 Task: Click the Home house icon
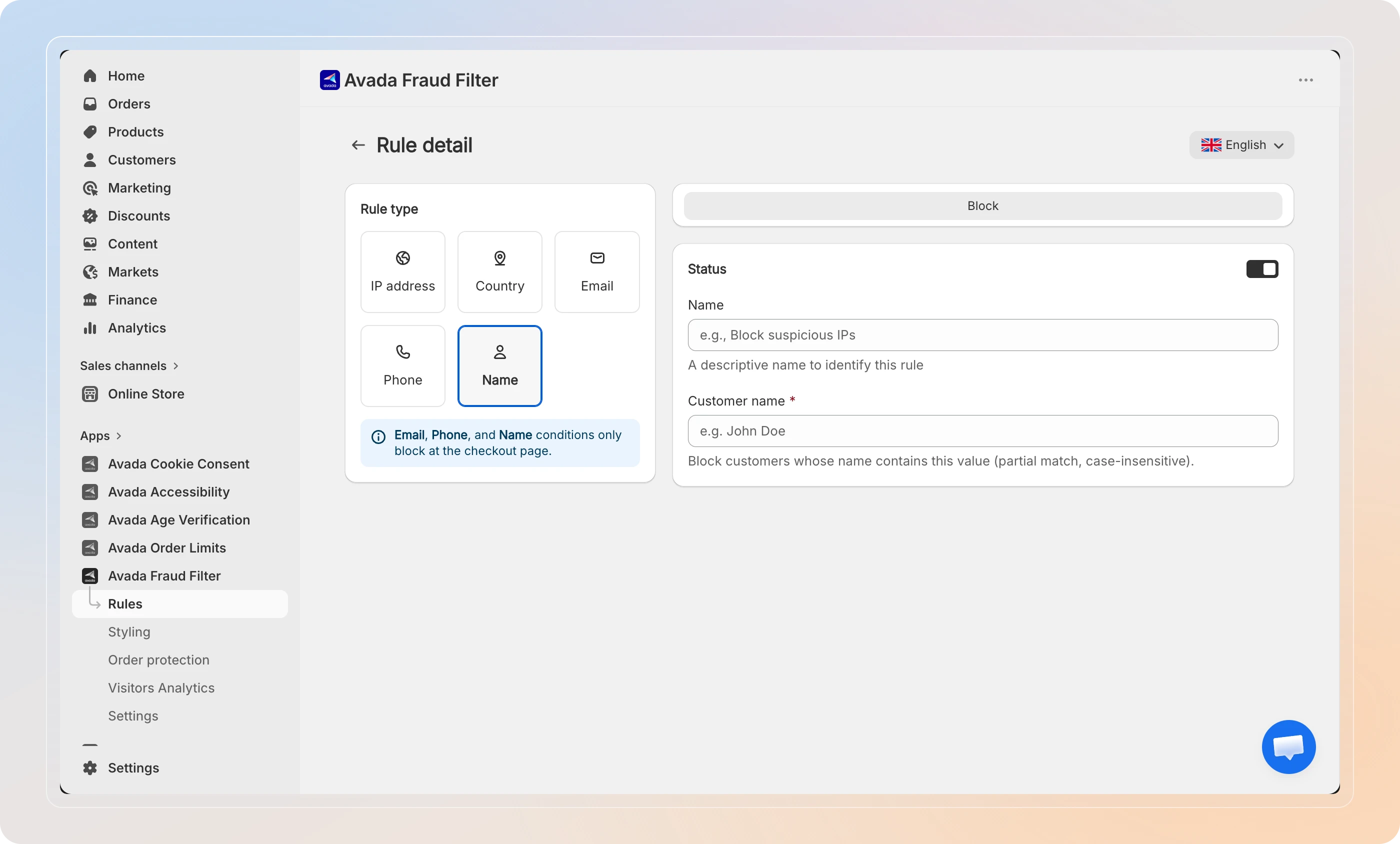pos(90,75)
